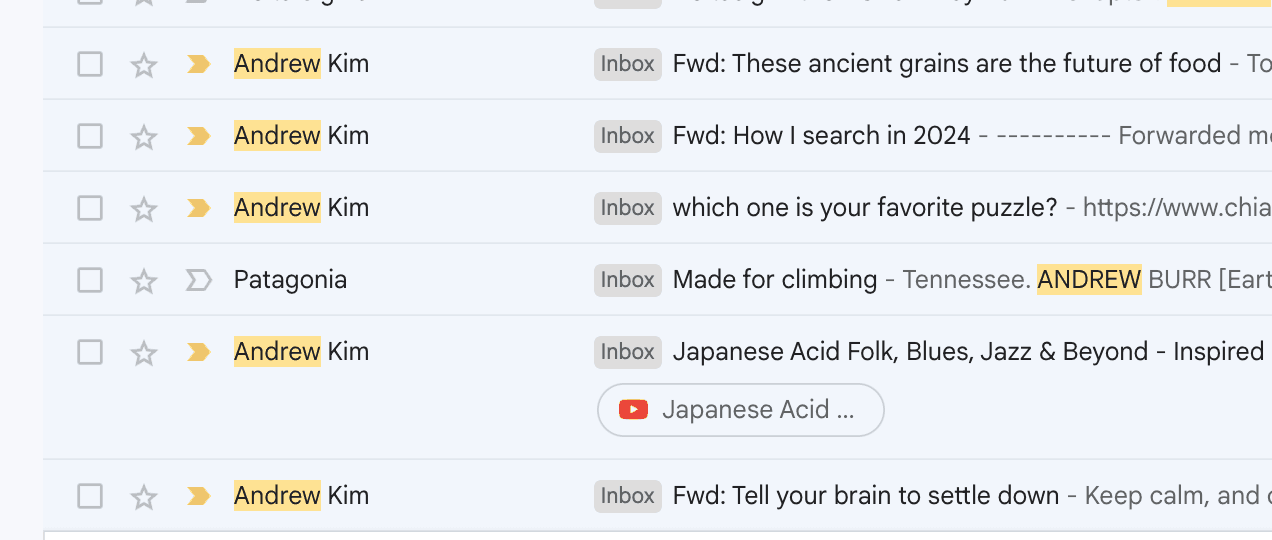Toggle importance marker on favorite puzzle email
Screen dimensions: 1272x540
199,208
